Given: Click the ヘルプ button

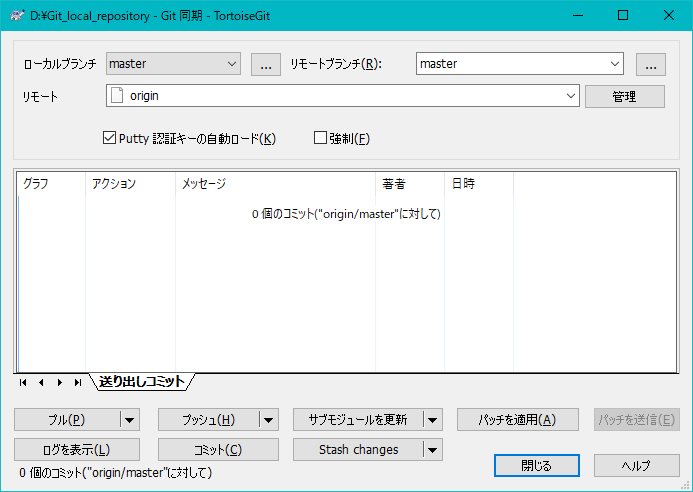Looking at the screenshot, I should [x=636, y=465].
